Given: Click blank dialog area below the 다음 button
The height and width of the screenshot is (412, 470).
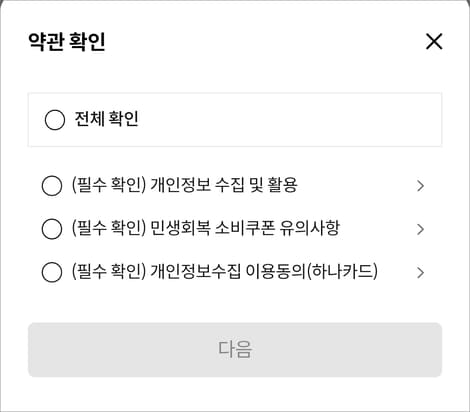Looking at the screenshot, I should tap(235, 394).
